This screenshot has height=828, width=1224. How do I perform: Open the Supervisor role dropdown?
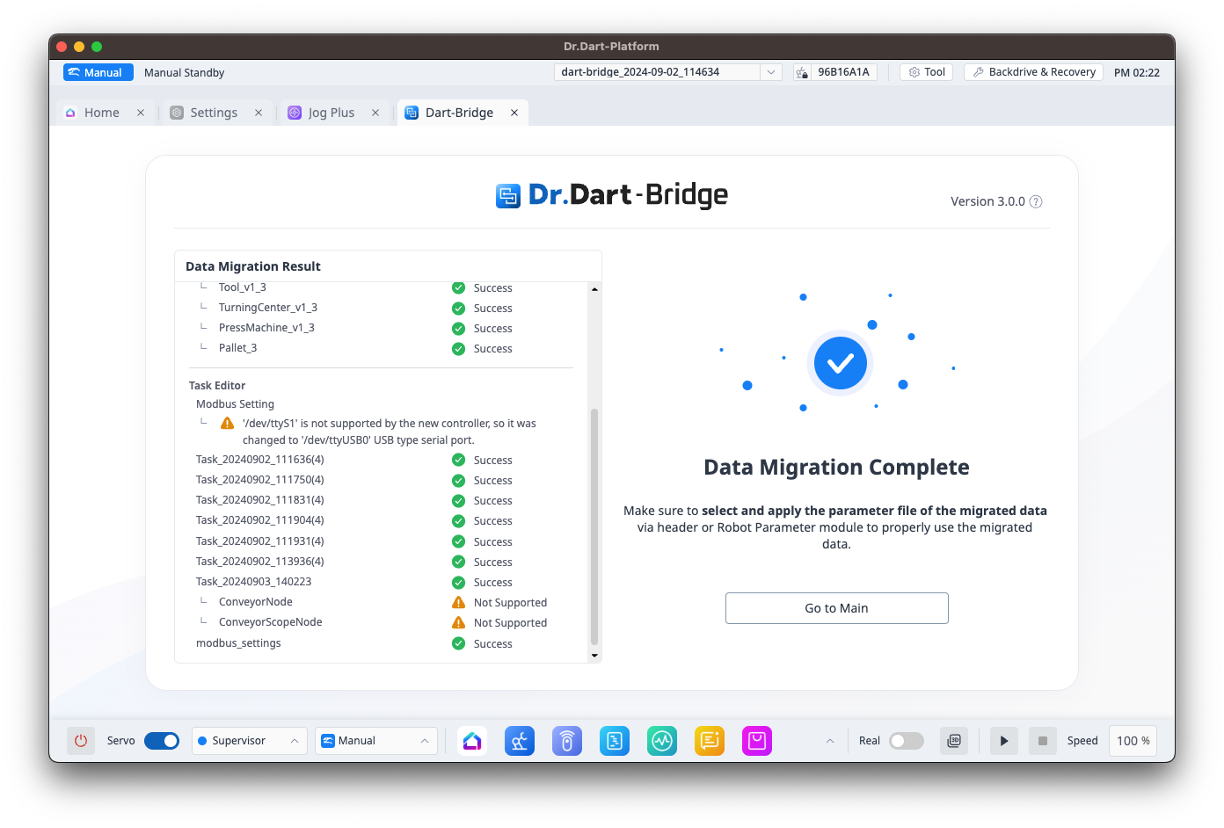[247, 741]
